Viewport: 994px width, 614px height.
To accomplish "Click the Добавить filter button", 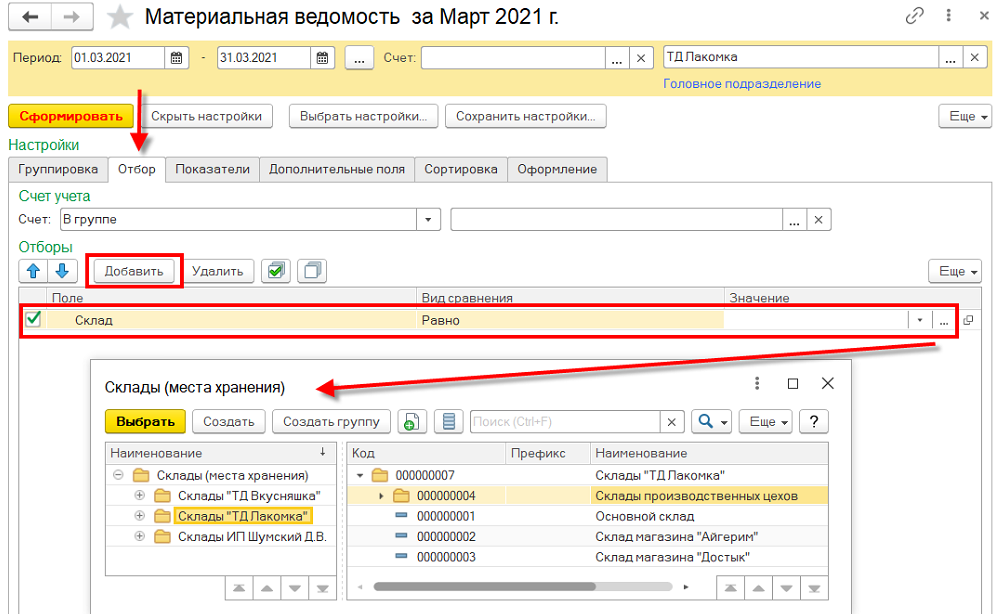I will pos(133,270).
